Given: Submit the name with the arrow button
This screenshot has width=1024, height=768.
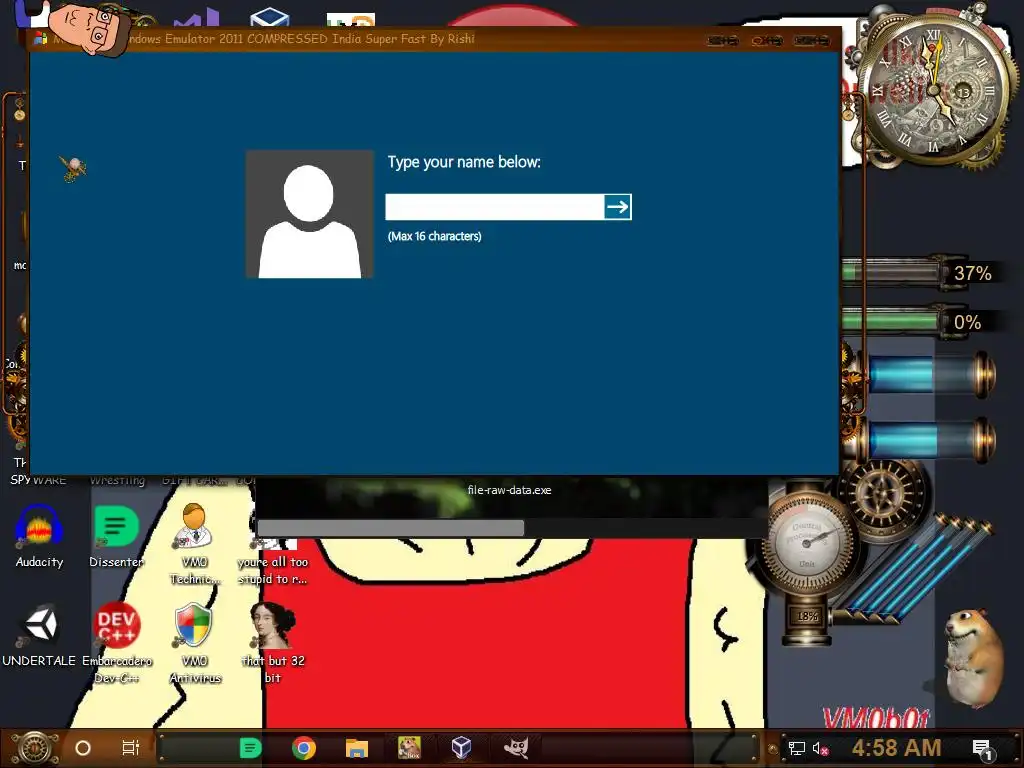Looking at the screenshot, I should pyautogui.click(x=618, y=207).
